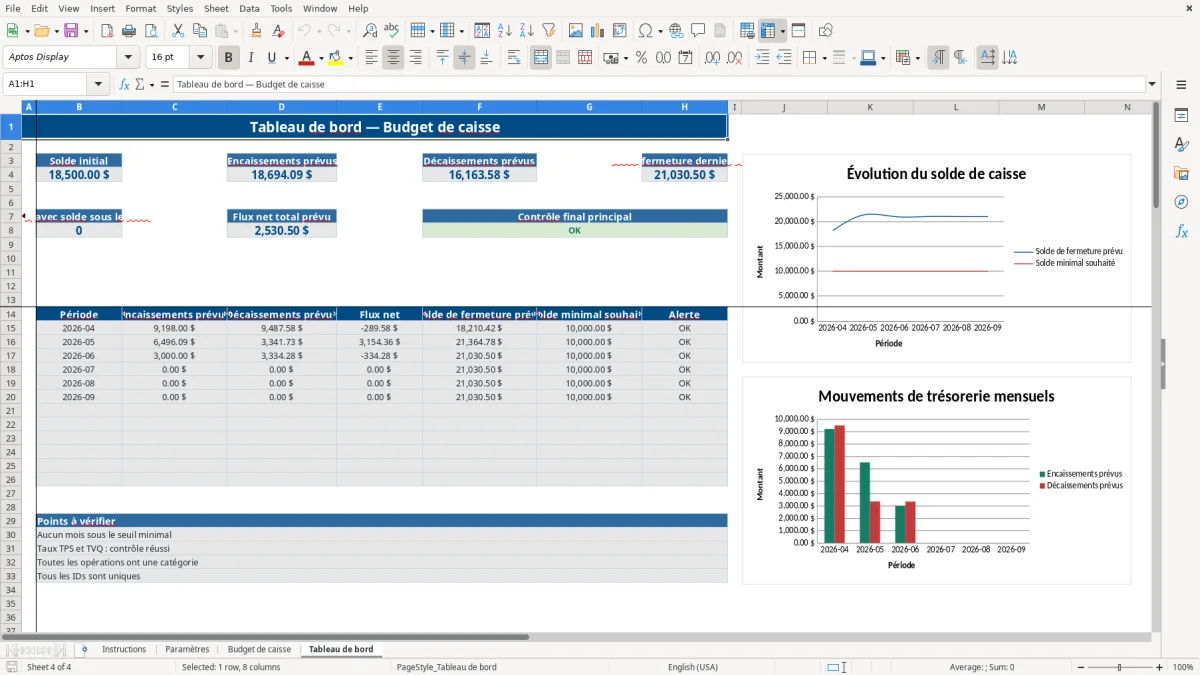
Task: Cut selection with scissors icon
Action: point(177,31)
